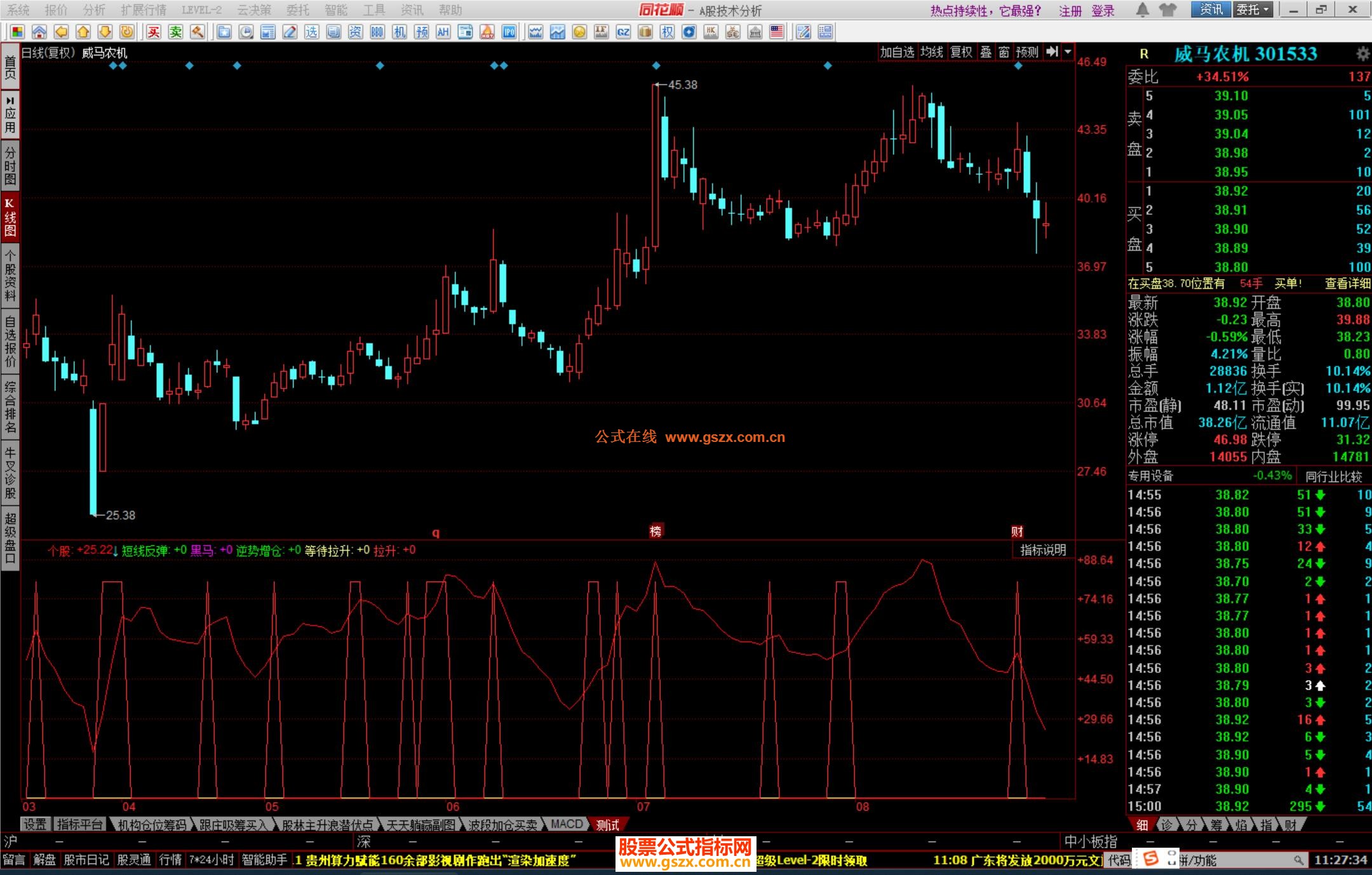Click the US flag market icon
Viewport: 1372px width, 875px height.
pos(776,32)
